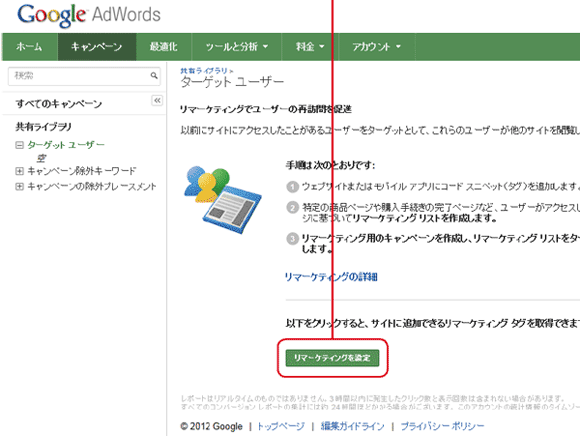Focus the 検索 input field

coord(84,76)
